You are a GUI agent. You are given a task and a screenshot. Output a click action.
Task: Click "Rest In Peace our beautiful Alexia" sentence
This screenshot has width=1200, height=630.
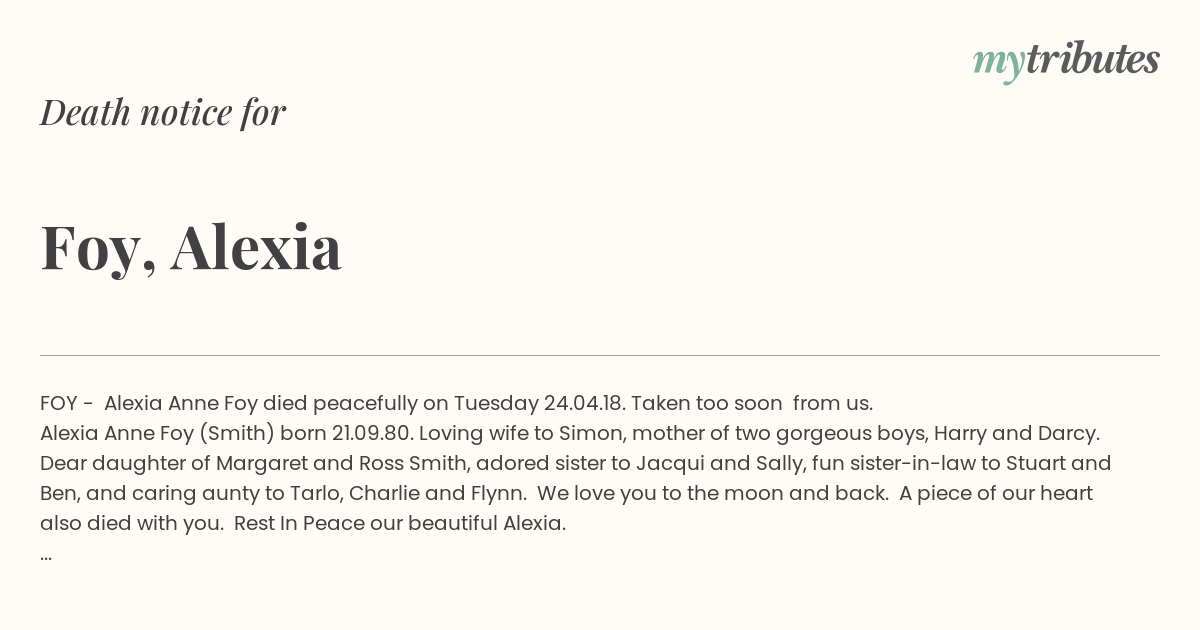pyautogui.click(x=400, y=524)
